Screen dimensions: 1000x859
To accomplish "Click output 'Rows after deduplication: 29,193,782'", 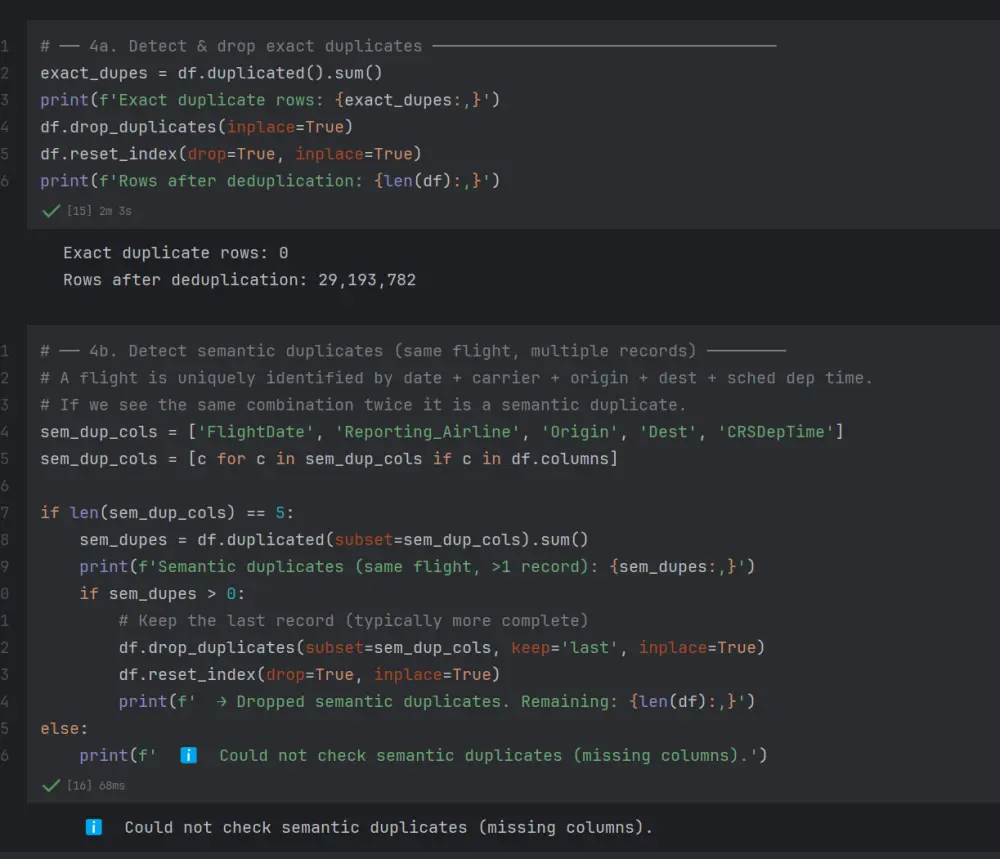I will click(x=239, y=280).
